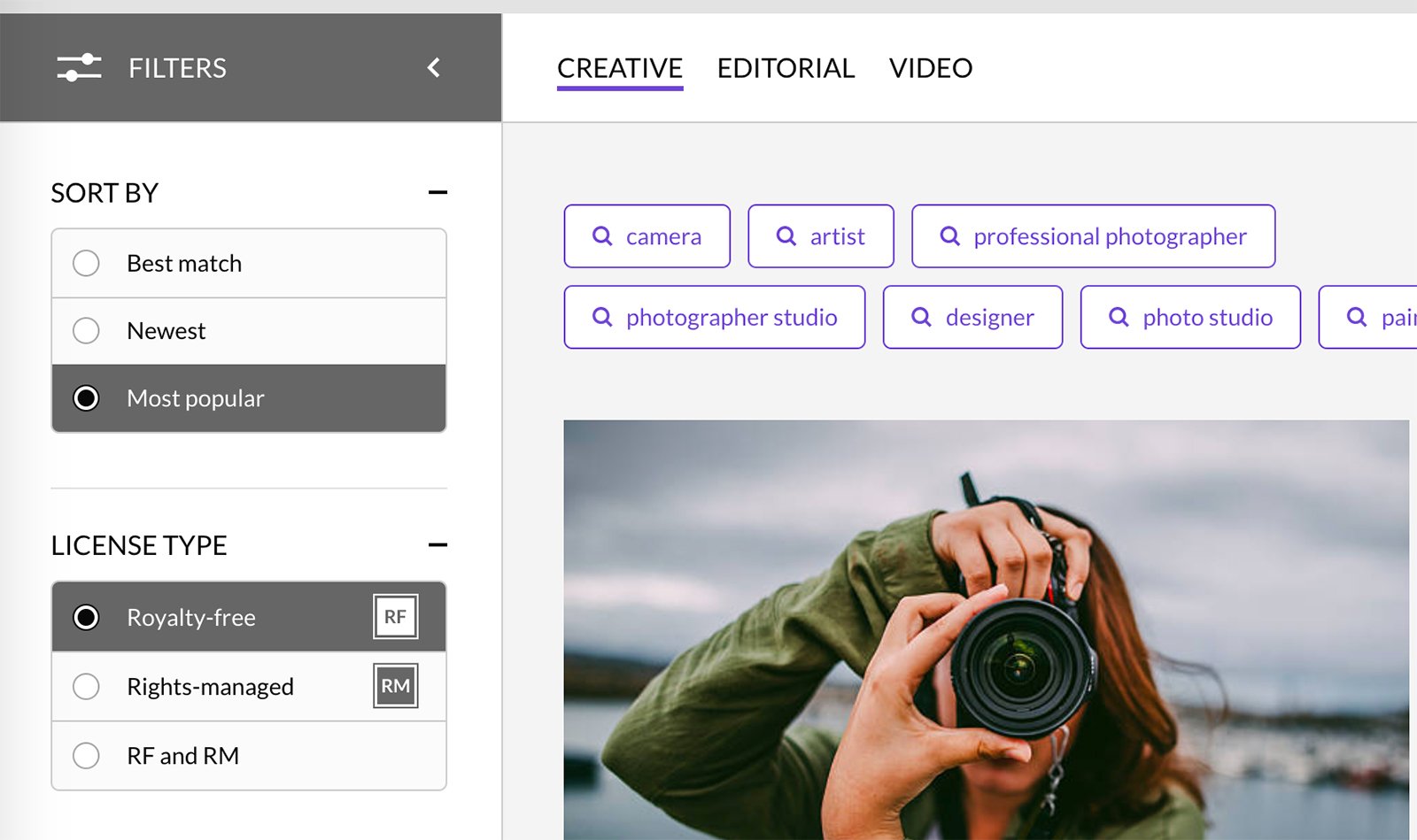Select the Best match sort option
Image resolution: width=1417 pixels, height=840 pixels.
point(249,264)
